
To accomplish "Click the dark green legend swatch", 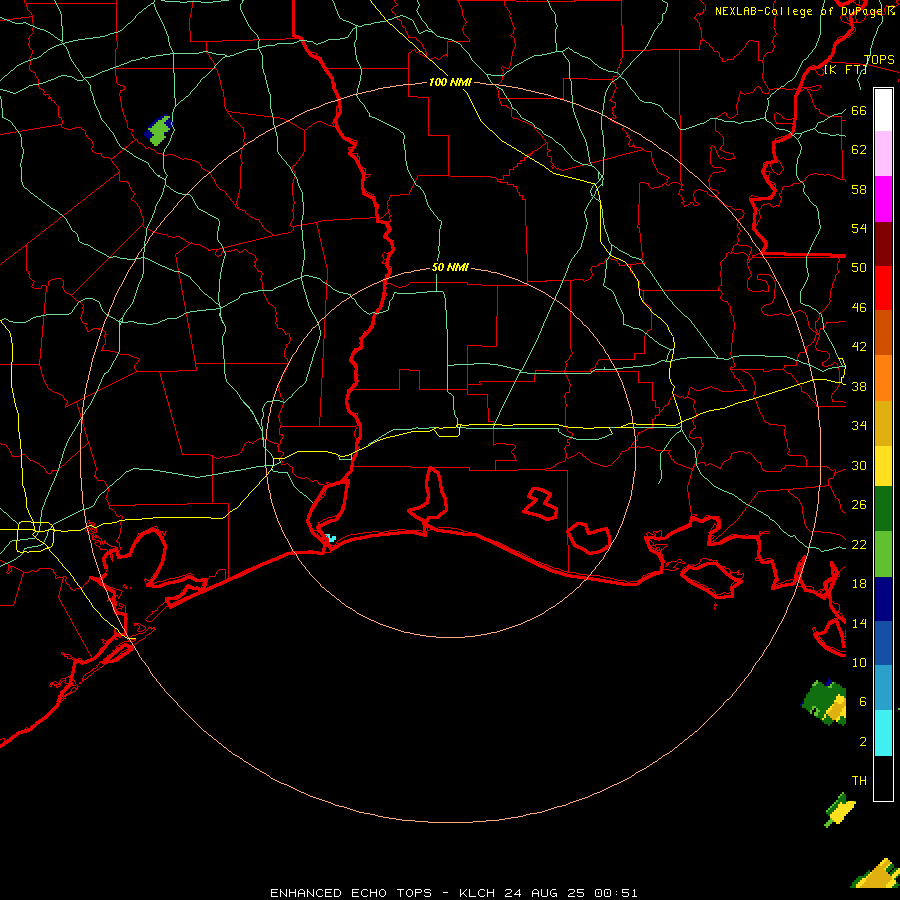I will (883, 509).
